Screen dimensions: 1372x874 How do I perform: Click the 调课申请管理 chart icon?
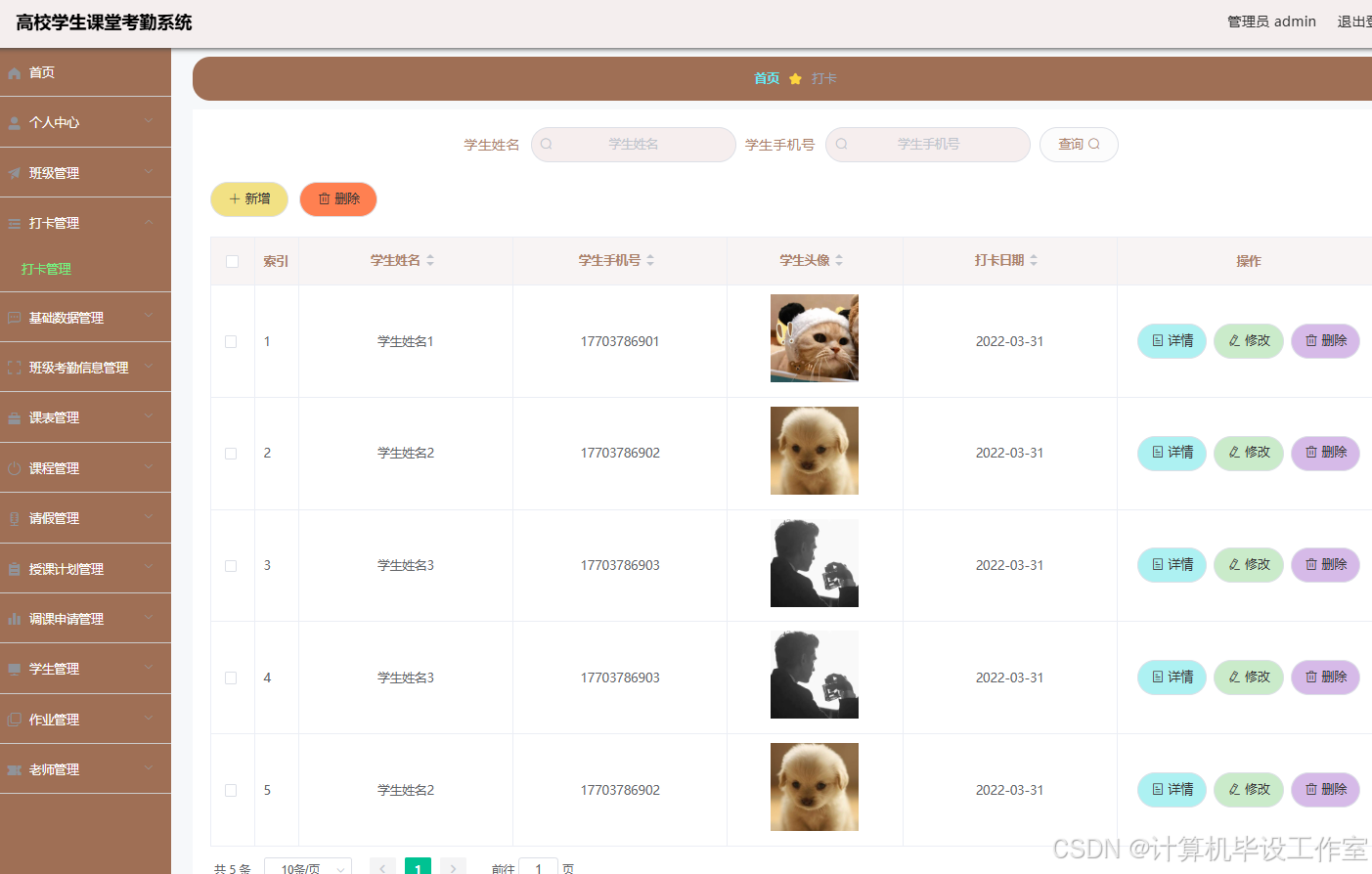(x=15, y=619)
